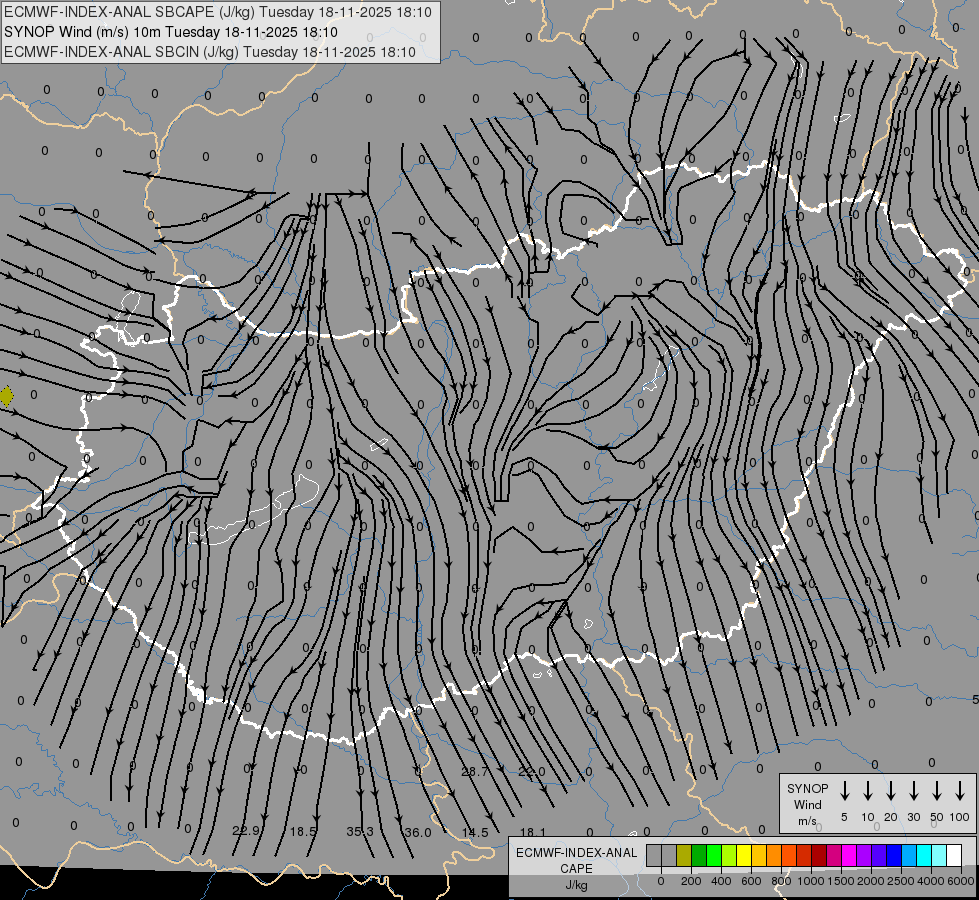The width and height of the screenshot is (979, 900).
Task: Click the SYNOP Wind 10m title line
Action: click(x=170, y=32)
